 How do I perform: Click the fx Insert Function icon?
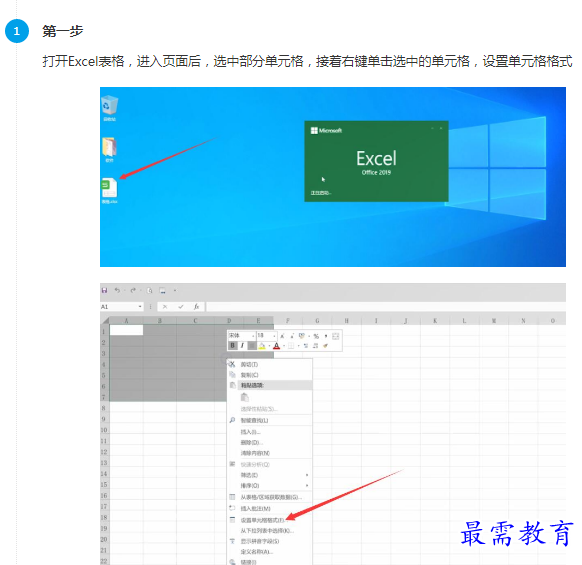(196, 307)
